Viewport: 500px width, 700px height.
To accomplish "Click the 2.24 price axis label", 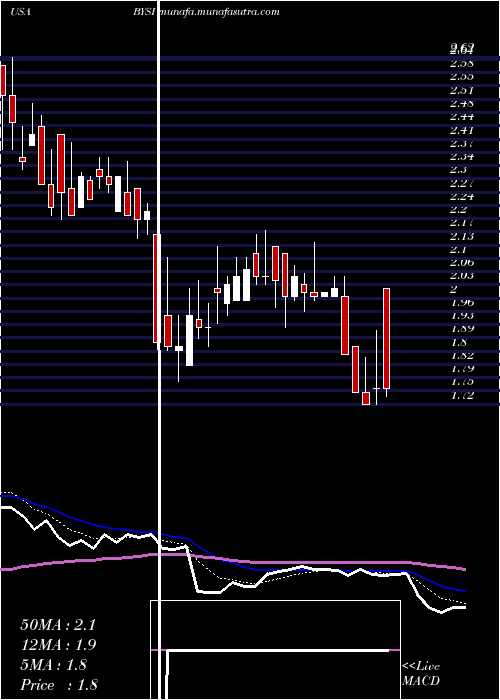I will tap(461, 196).
